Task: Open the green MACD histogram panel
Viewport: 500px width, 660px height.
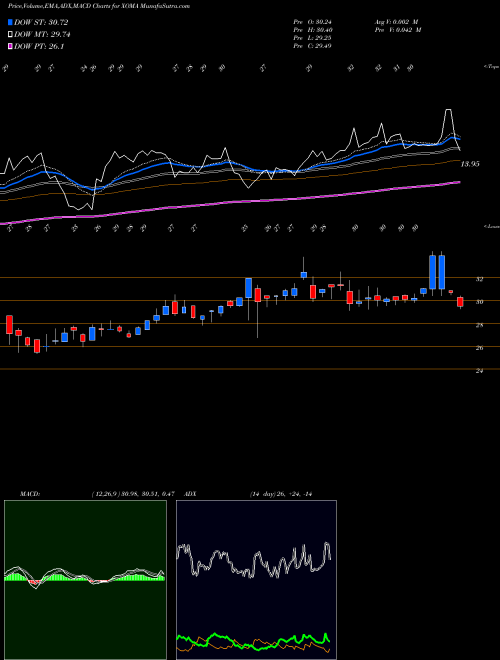Action: (85, 580)
